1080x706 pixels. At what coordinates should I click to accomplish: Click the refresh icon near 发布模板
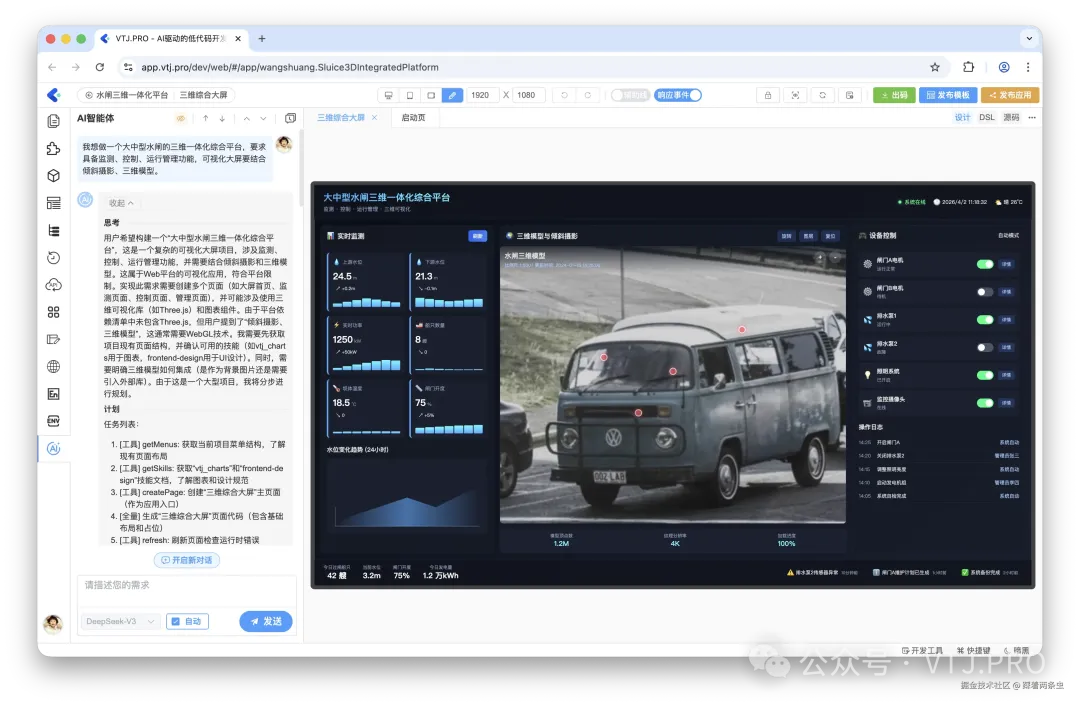pos(823,93)
